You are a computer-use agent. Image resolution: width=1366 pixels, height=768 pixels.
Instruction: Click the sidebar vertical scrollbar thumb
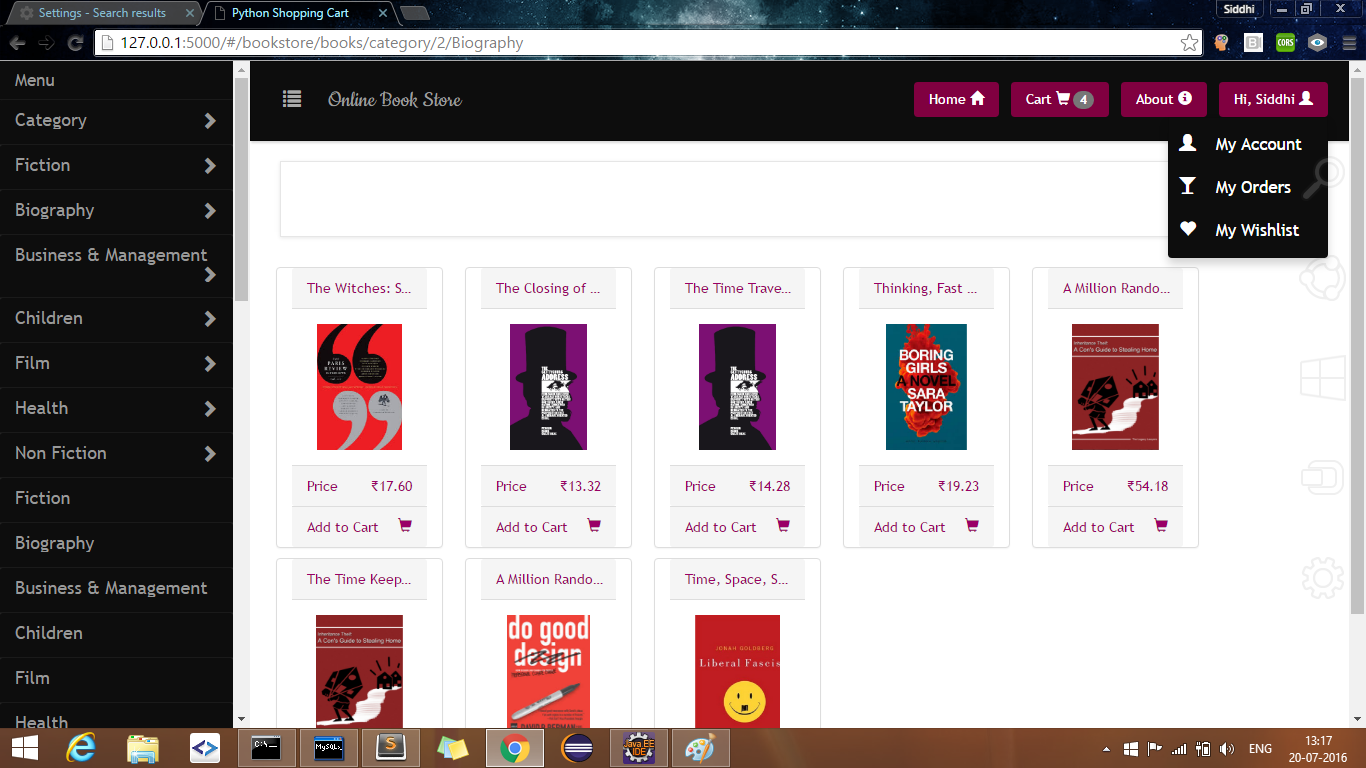[241, 190]
